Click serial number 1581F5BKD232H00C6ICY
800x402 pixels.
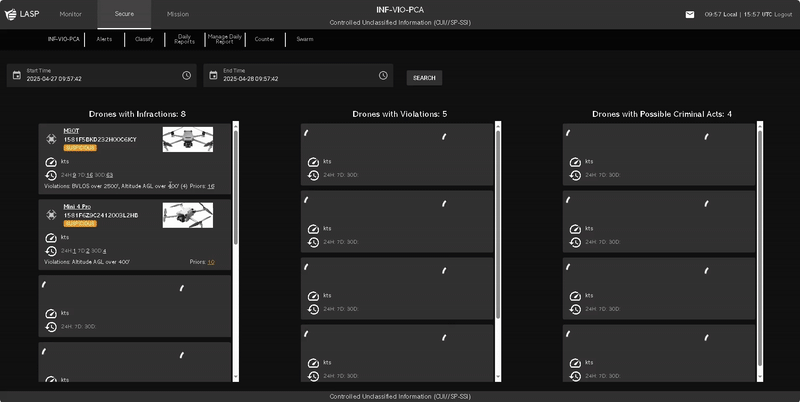(100, 139)
